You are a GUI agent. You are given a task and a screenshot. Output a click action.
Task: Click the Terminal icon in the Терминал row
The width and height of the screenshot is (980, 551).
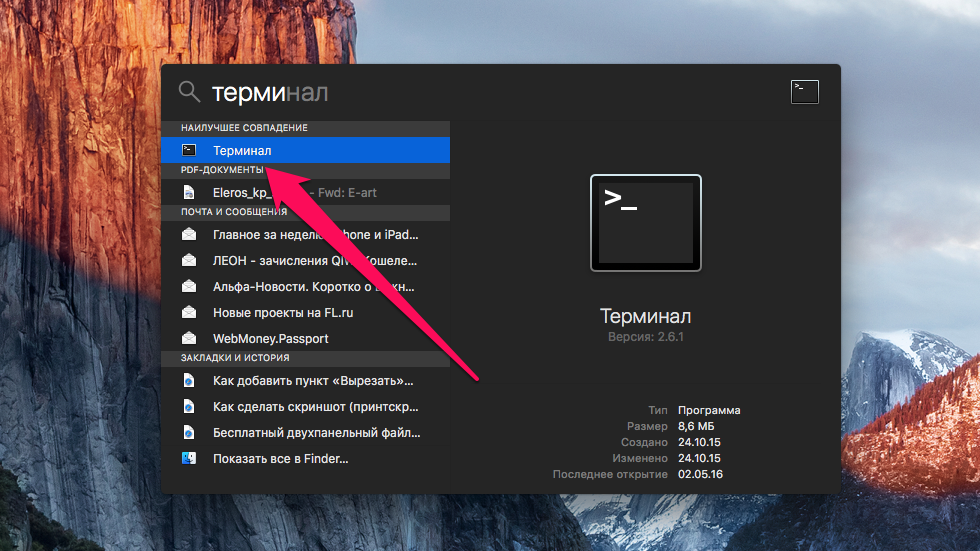pyautogui.click(x=189, y=150)
